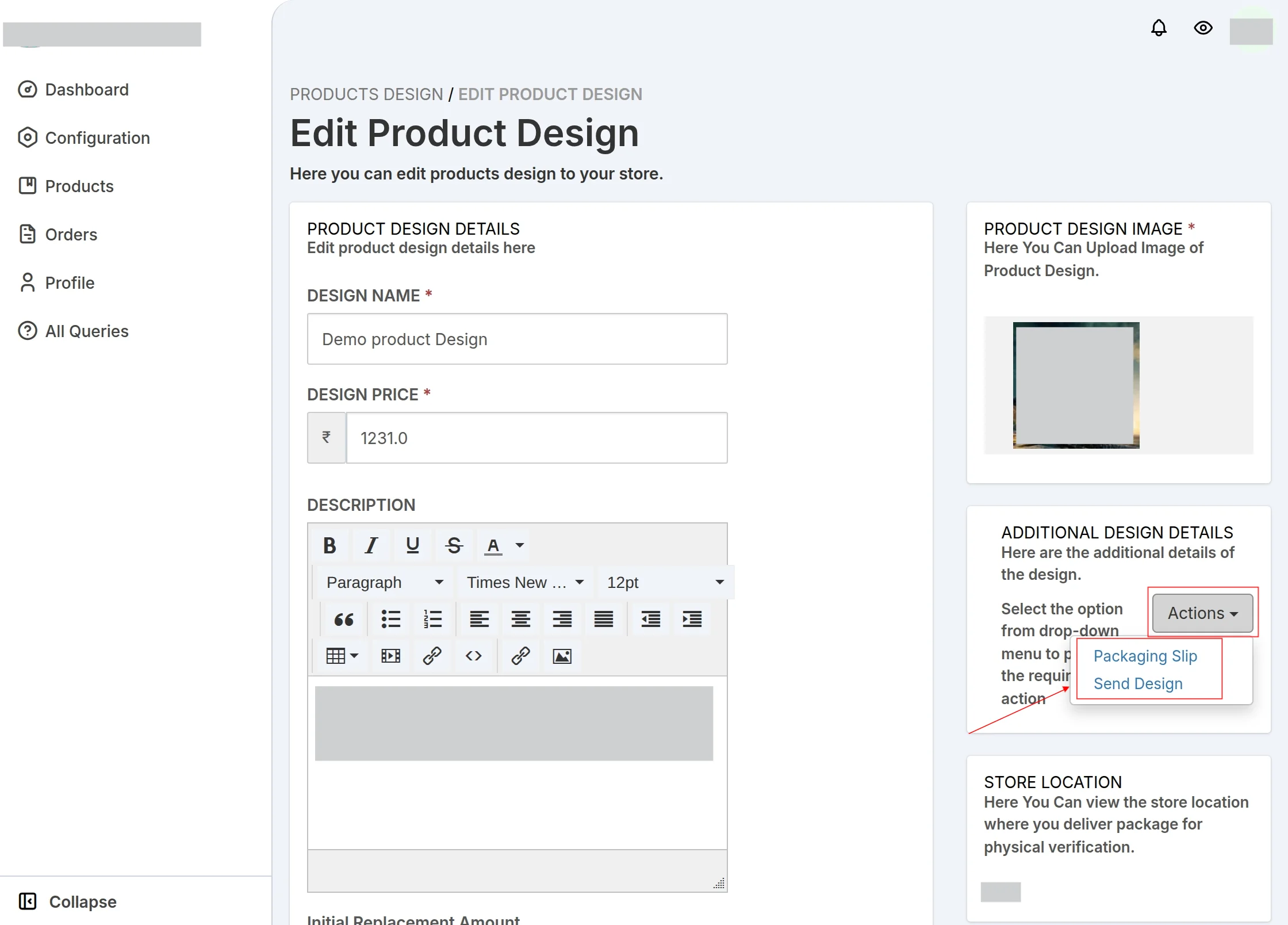Insert a blockquote
Viewport: 1288px width, 925px height.
tap(344, 619)
